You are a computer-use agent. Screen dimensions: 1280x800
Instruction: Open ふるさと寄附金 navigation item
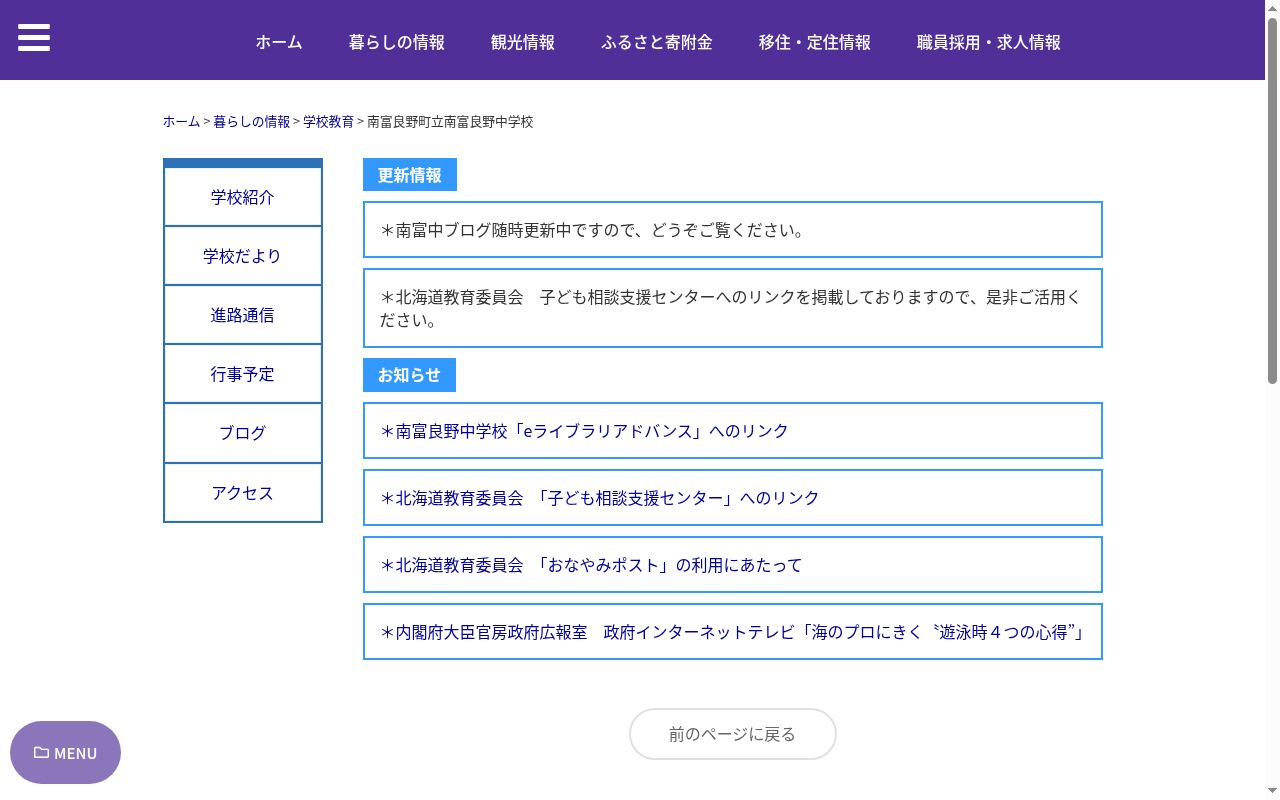tap(657, 42)
